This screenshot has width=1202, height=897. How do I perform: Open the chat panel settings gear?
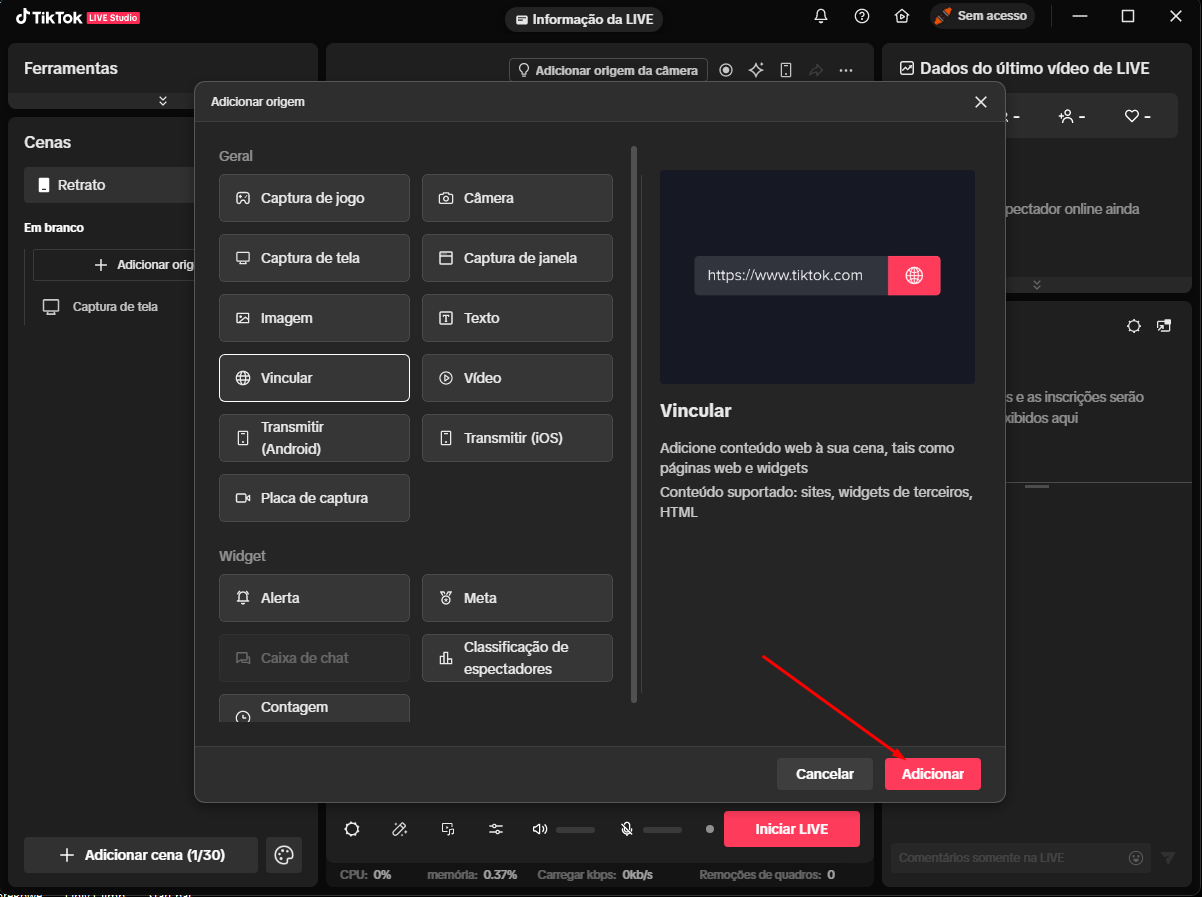point(1134,326)
